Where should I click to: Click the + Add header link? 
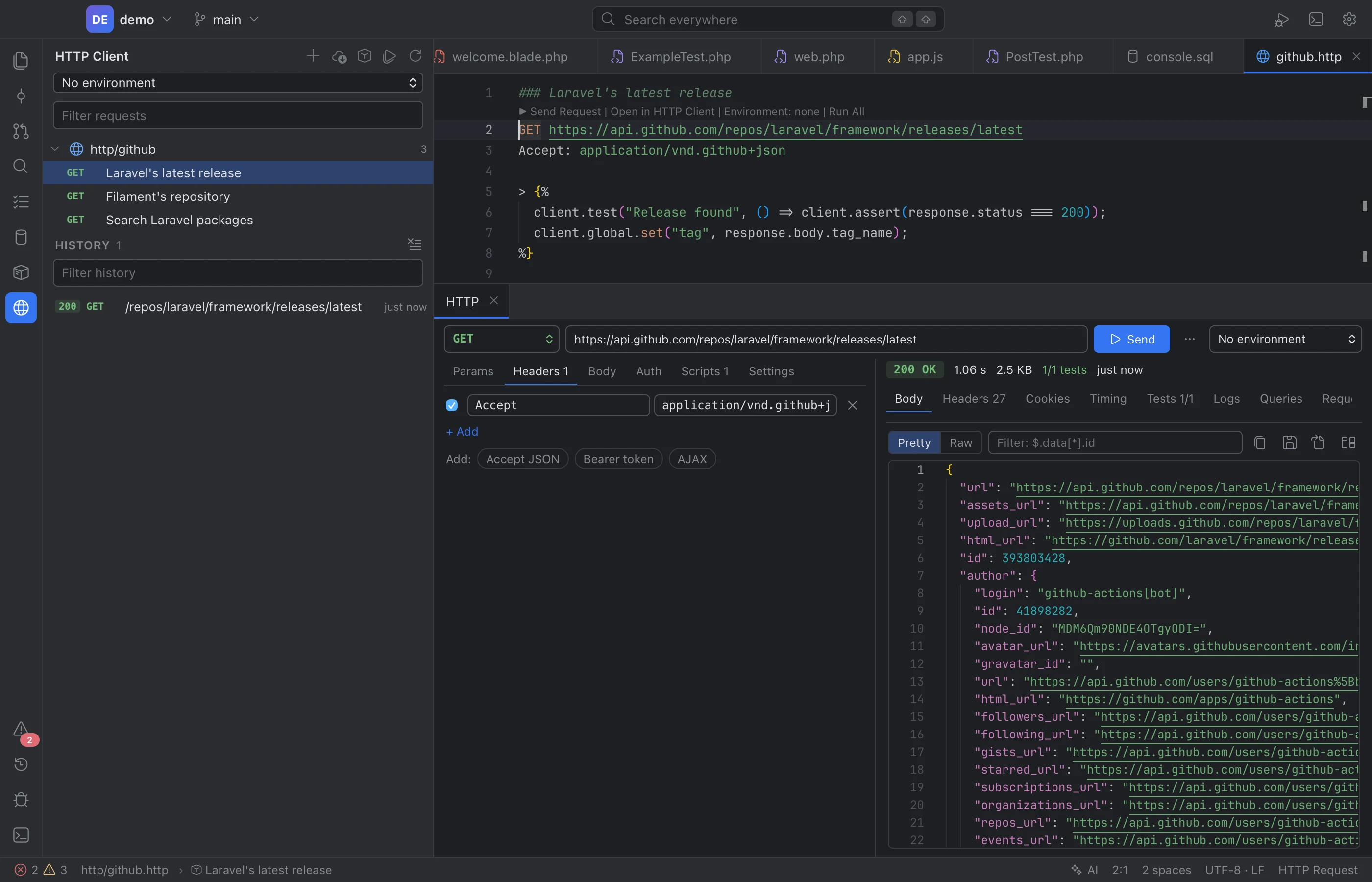pyautogui.click(x=462, y=431)
